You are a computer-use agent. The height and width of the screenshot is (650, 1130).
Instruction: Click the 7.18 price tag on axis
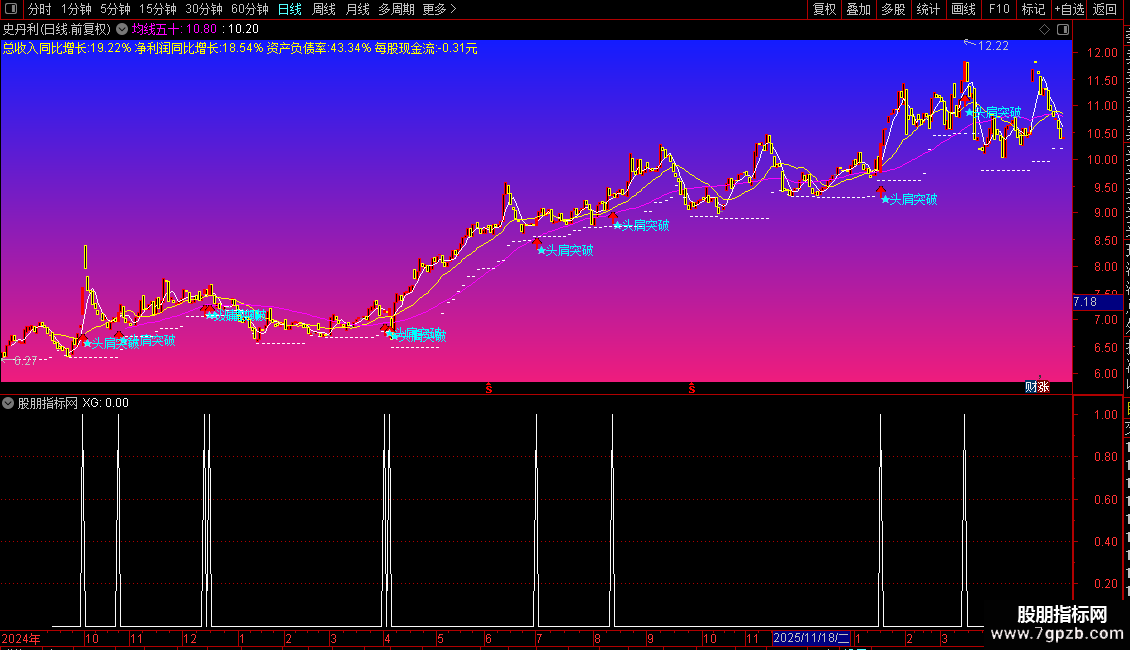tap(1085, 302)
